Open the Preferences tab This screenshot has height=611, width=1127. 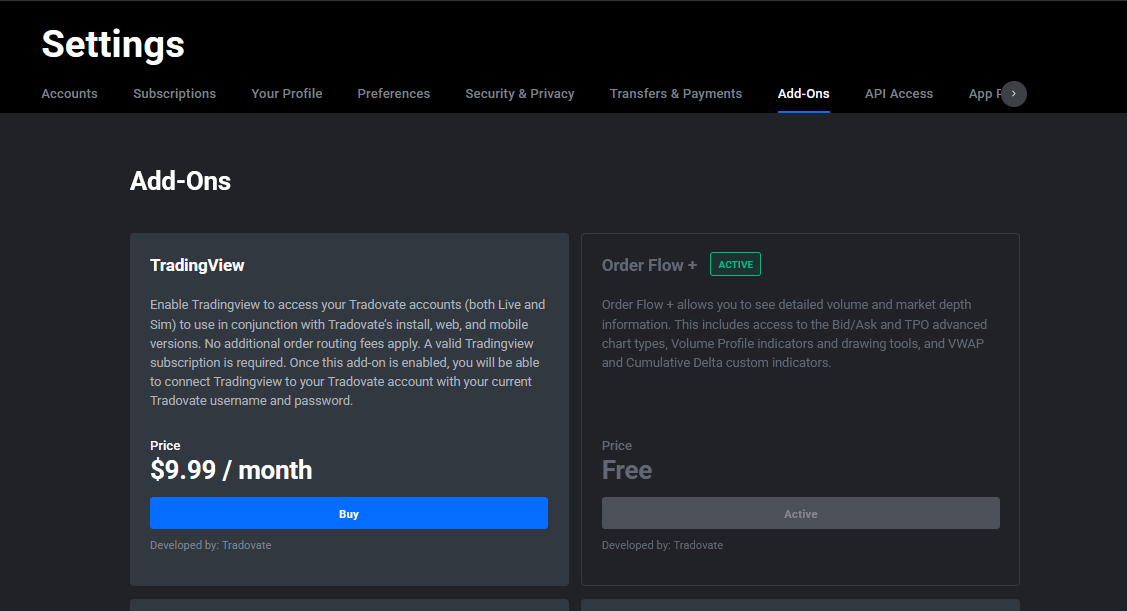tap(393, 93)
